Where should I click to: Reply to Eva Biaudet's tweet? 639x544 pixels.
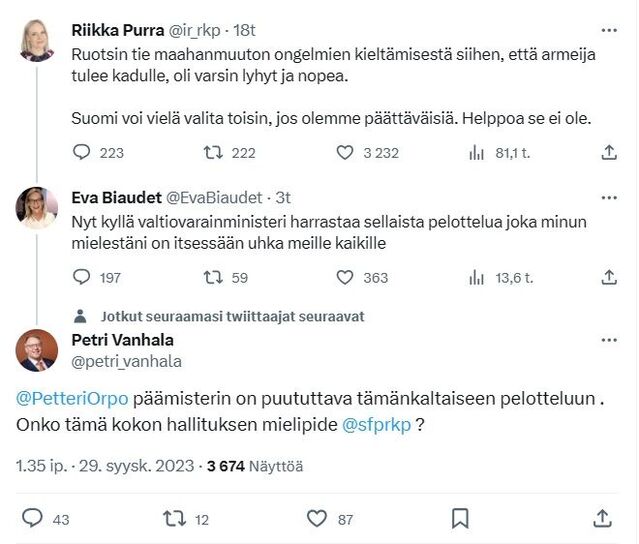[x=82, y=277]
